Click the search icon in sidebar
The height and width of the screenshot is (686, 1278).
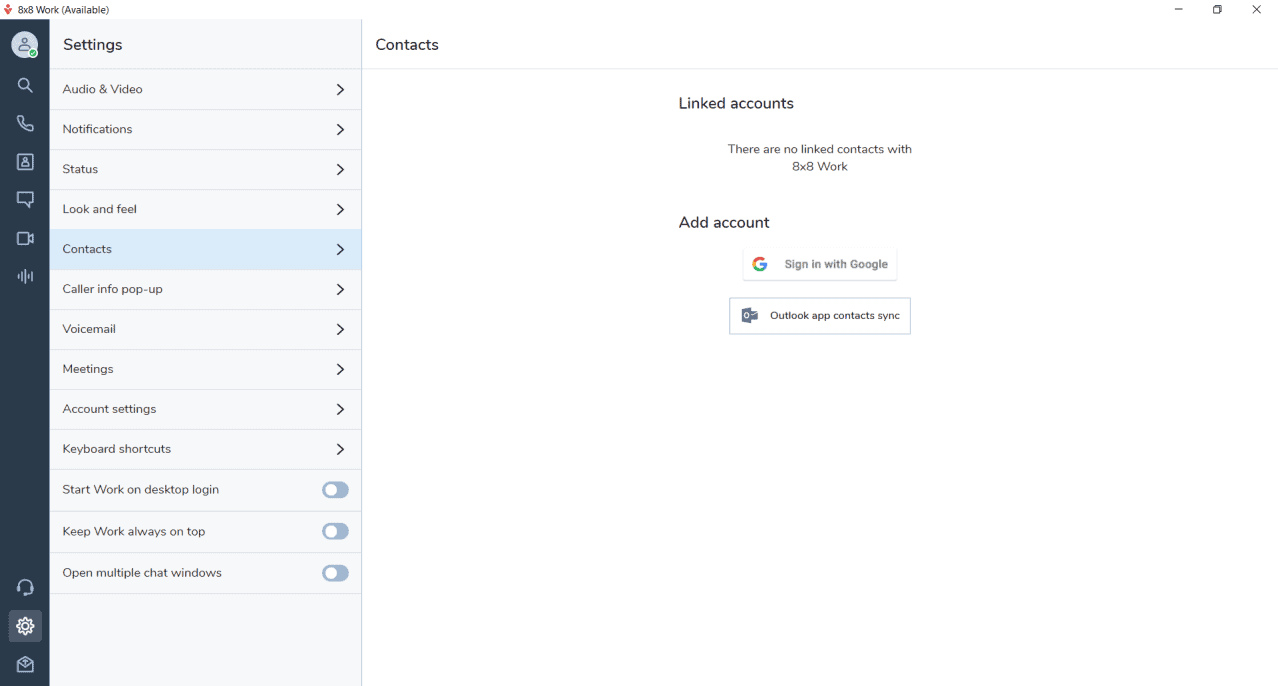tap(25, 86)
